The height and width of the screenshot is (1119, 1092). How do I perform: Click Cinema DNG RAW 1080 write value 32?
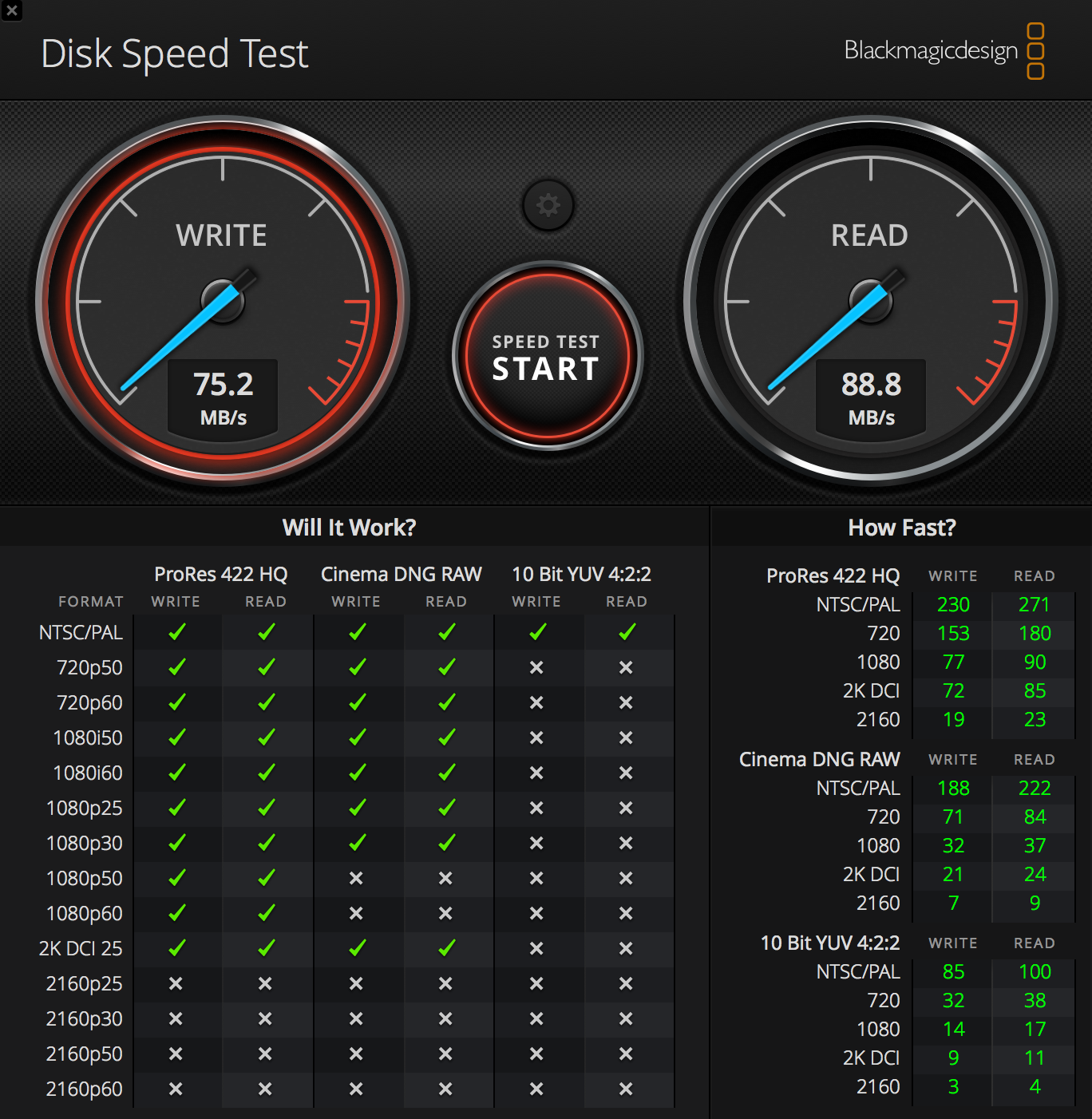[x=954, y=846]
